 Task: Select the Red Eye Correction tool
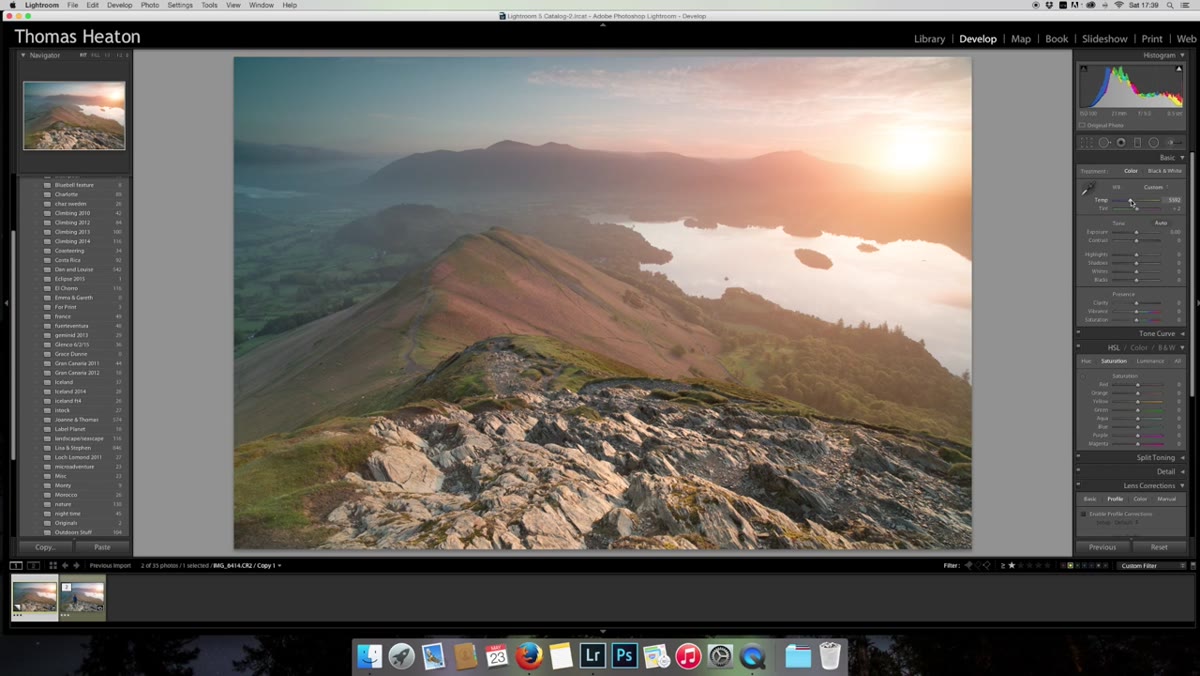point(1121,142)
